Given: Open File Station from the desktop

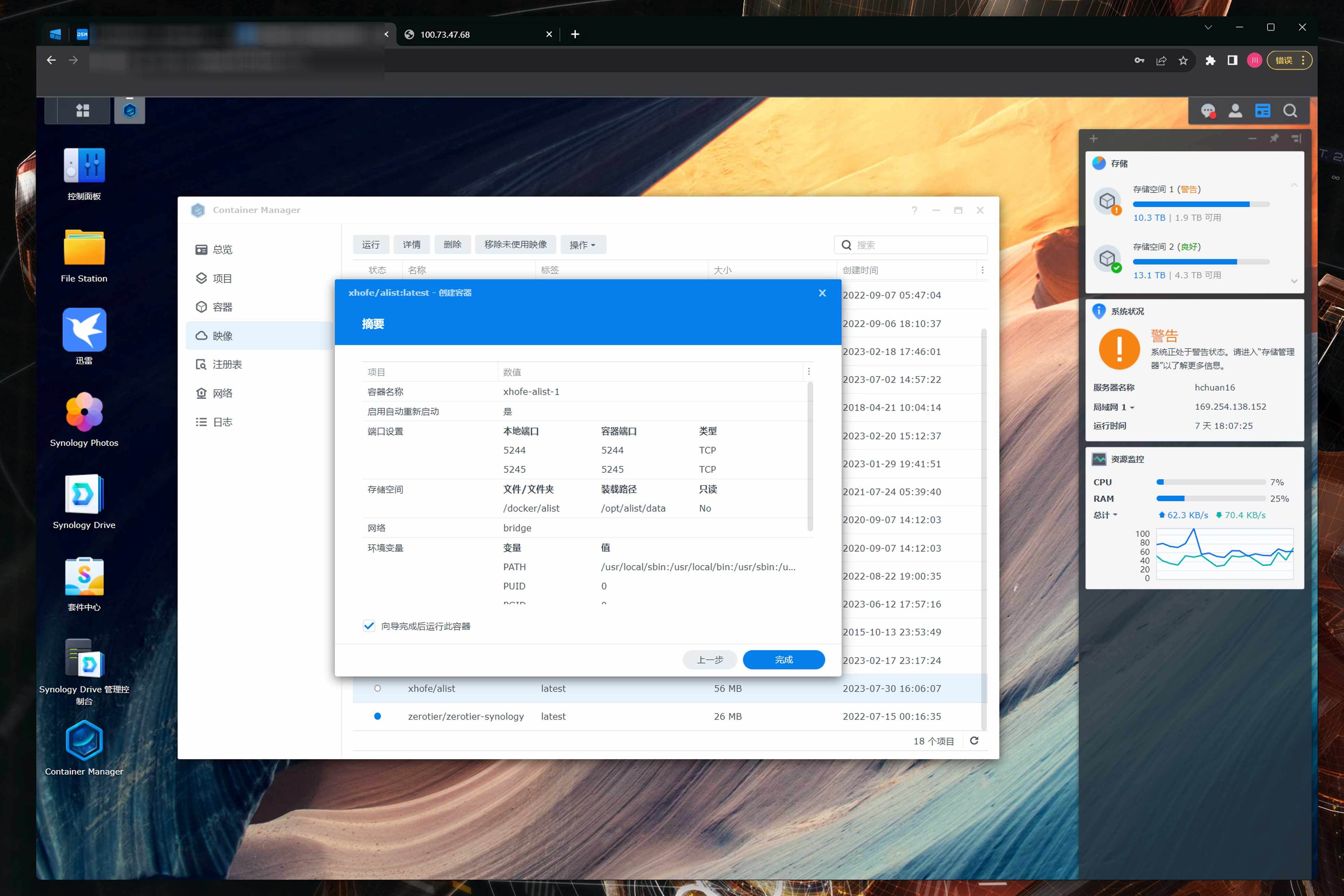Looking at the screenshot, I should 84,248.
